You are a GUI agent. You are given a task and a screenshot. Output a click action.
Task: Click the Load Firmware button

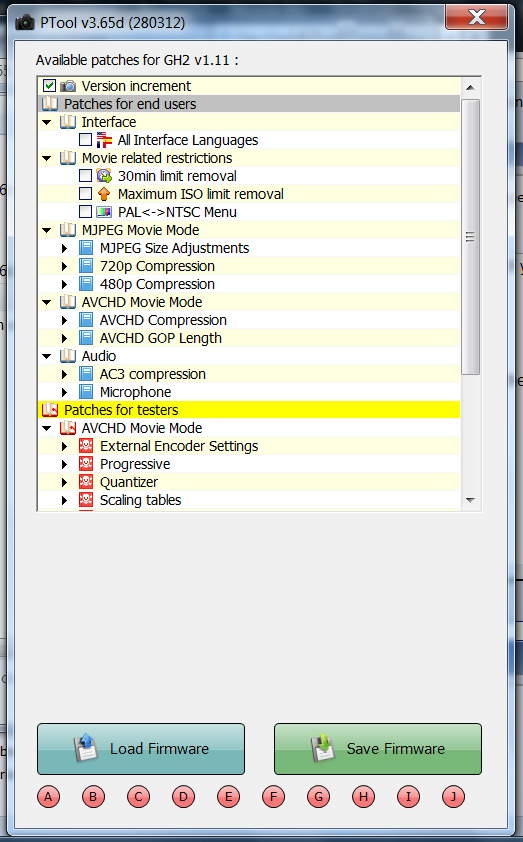(x=141, y=749)
